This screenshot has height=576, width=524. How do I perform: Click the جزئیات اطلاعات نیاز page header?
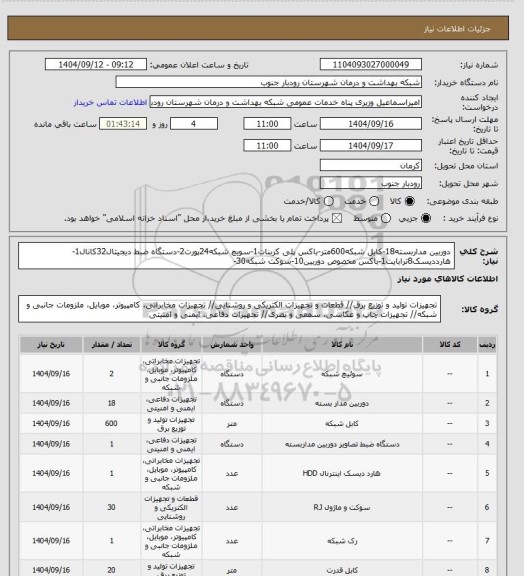tap(457, 29)
